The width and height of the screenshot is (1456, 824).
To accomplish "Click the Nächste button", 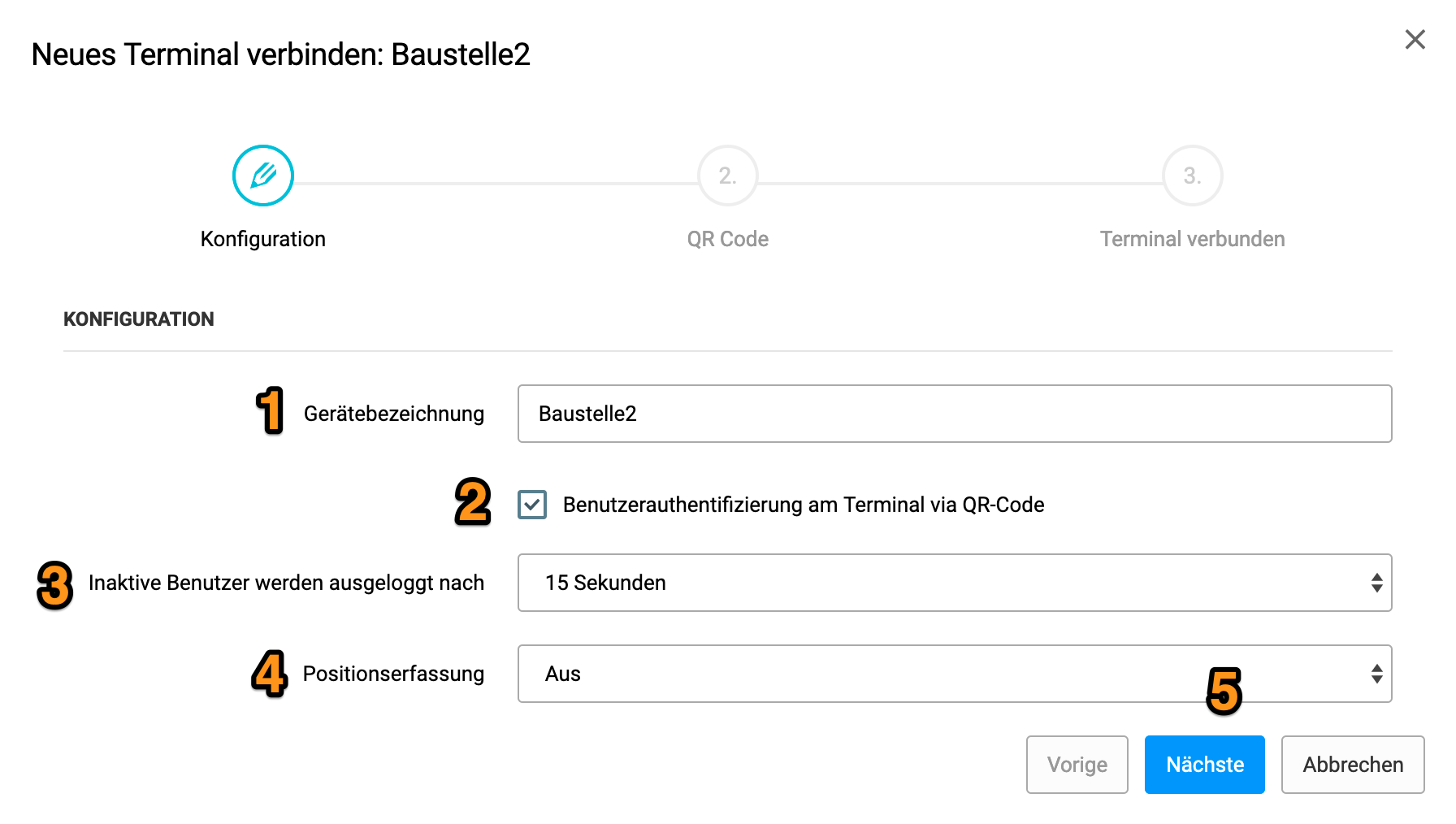I will [x=1204, y=765].
